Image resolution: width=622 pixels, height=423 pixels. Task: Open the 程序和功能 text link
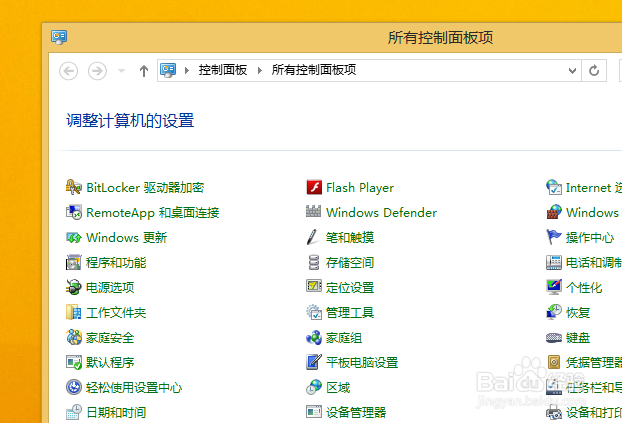116,263
